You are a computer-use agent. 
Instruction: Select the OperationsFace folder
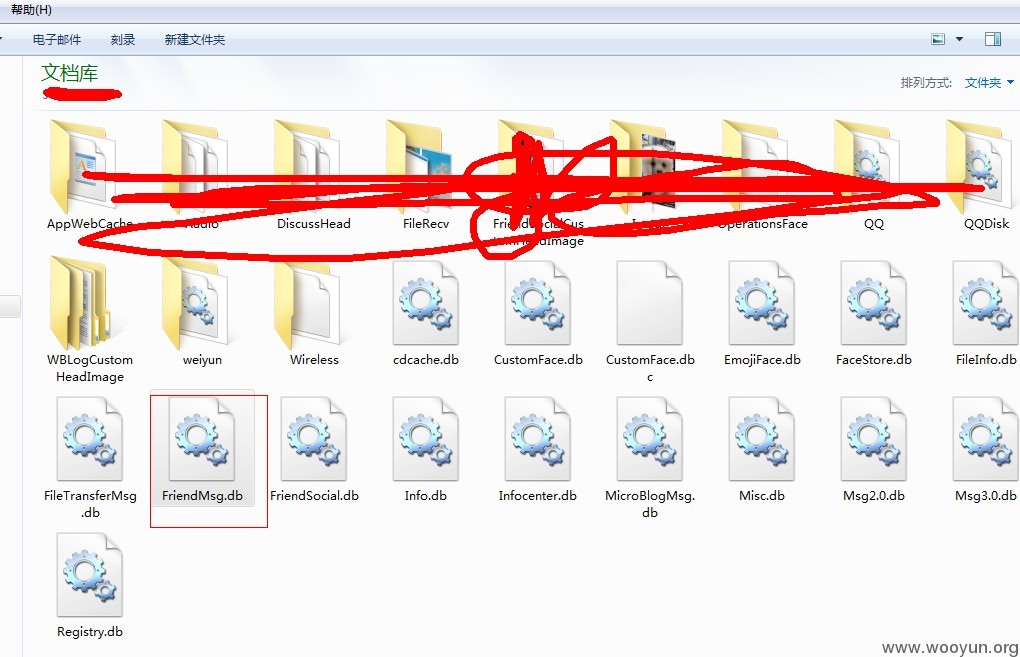[x=762, y=176]
